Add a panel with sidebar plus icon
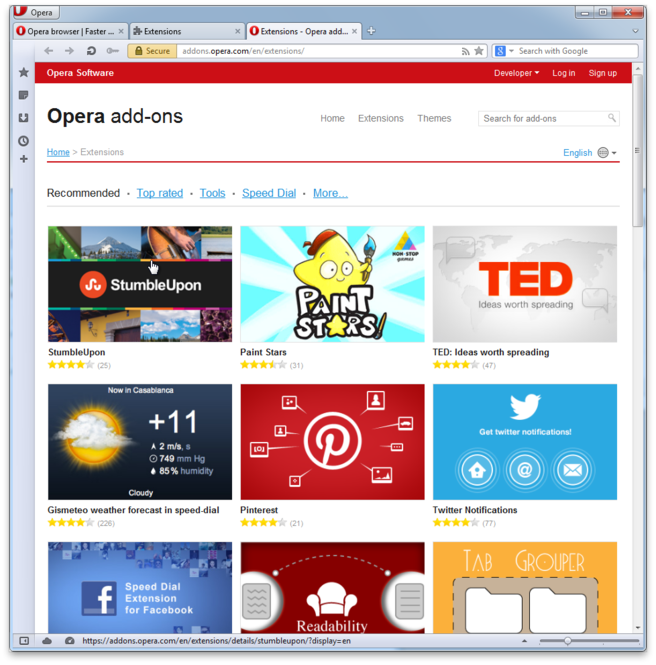Screen dimensions: 656x665 (x=24, y=159)
